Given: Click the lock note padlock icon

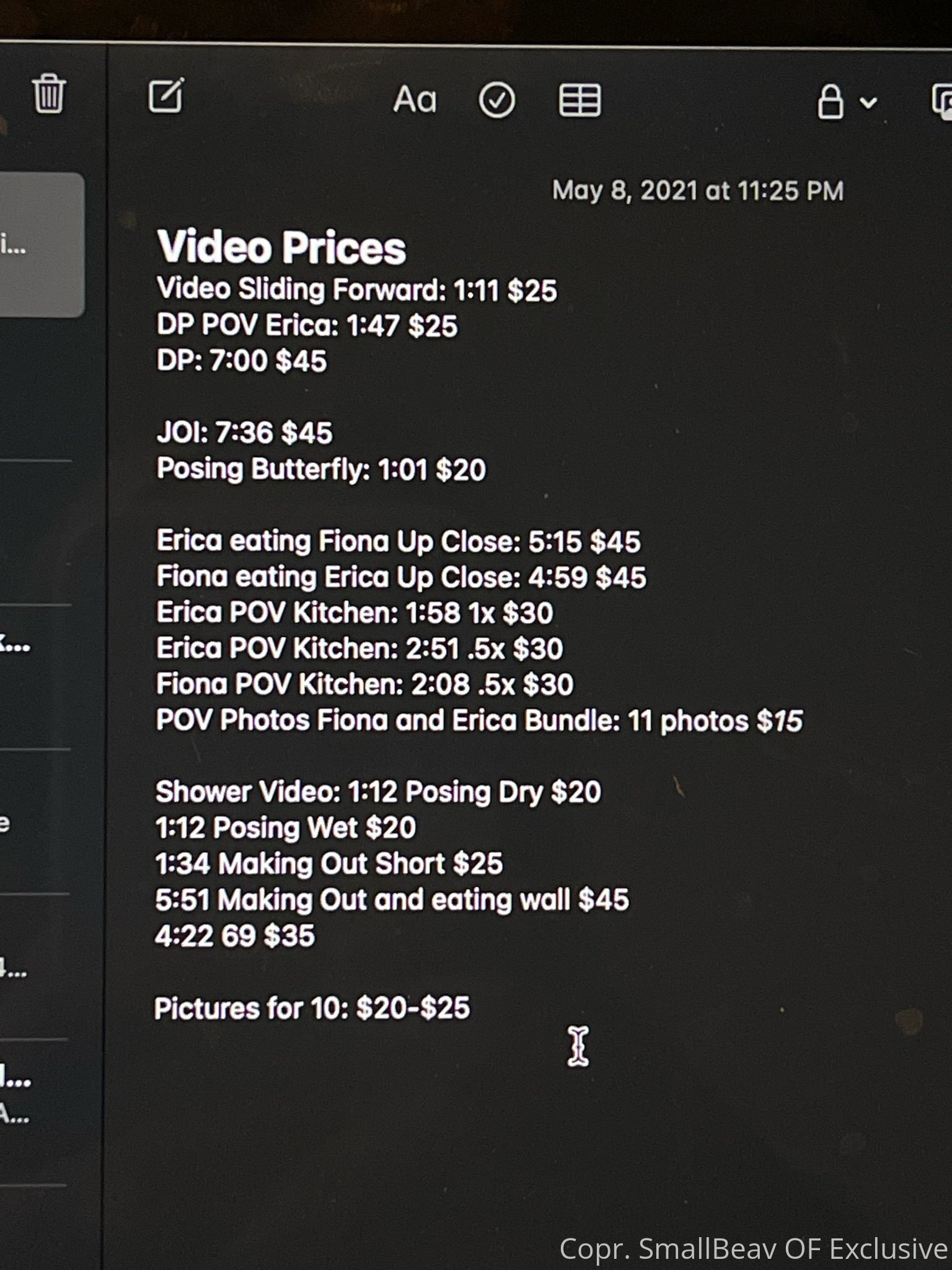Looking at the screenshot, I should pos(831,102).
